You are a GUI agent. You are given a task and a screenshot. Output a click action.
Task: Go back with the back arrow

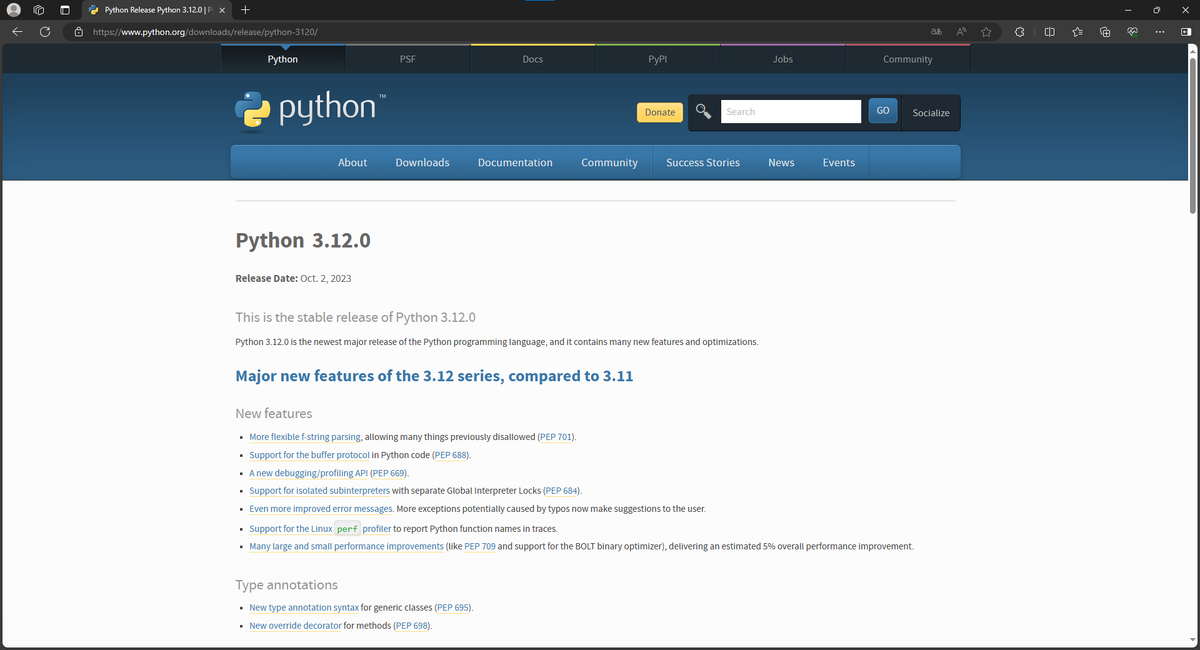click(x=17, y=32)
